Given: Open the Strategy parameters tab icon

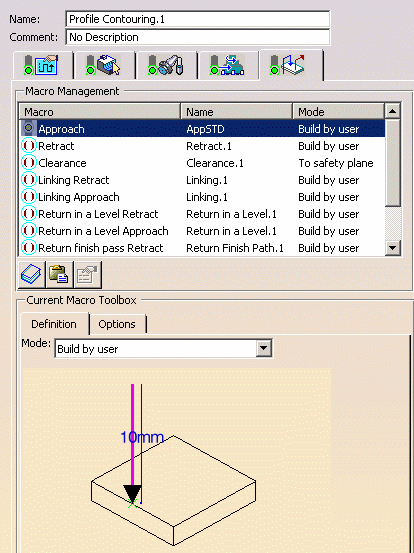Looking at the screenshot, I should (42, 65).
